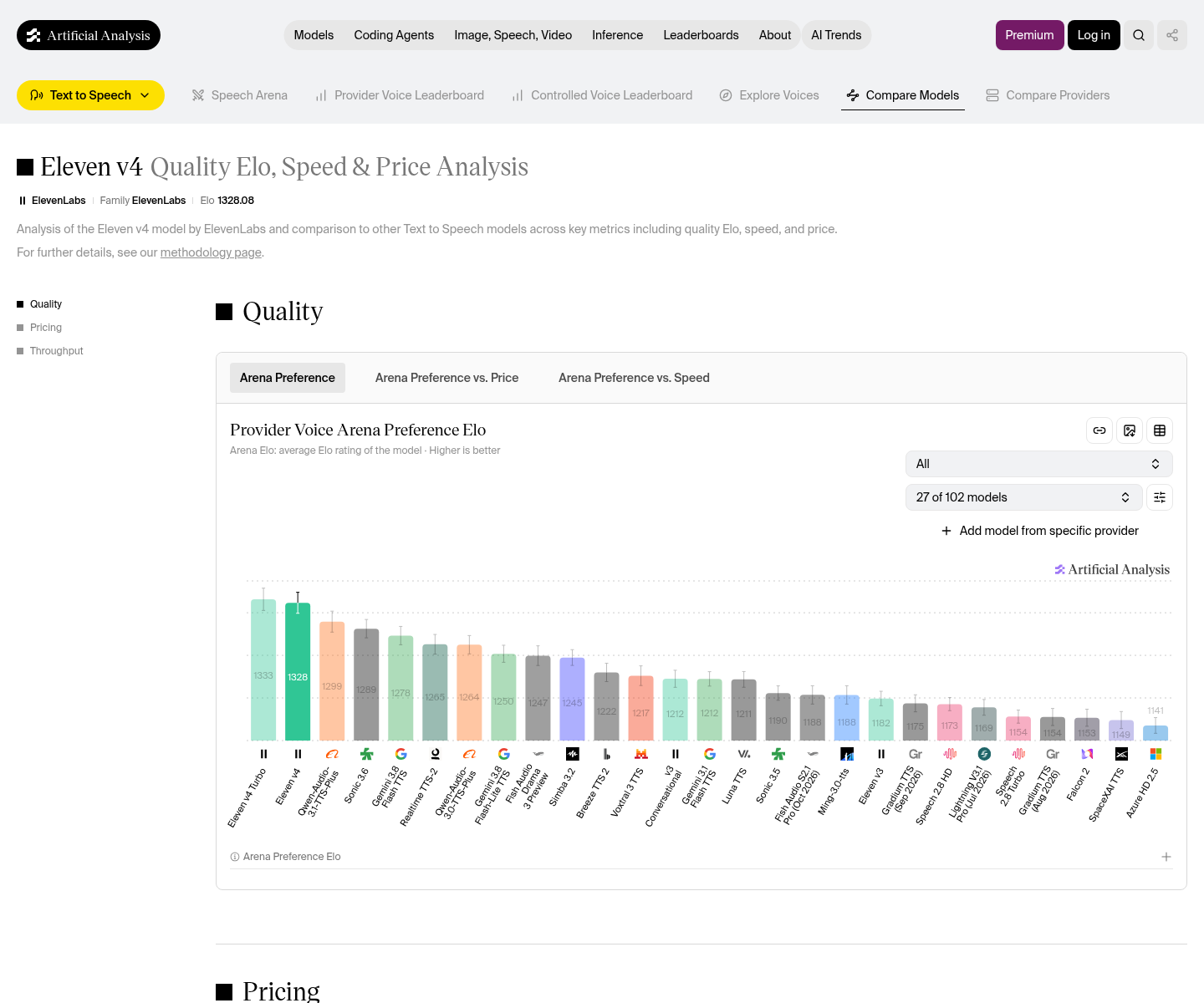Open Image, Speech, Video menu
Viewport: 1204px width, 1003px height.
[x=513, y=35]
